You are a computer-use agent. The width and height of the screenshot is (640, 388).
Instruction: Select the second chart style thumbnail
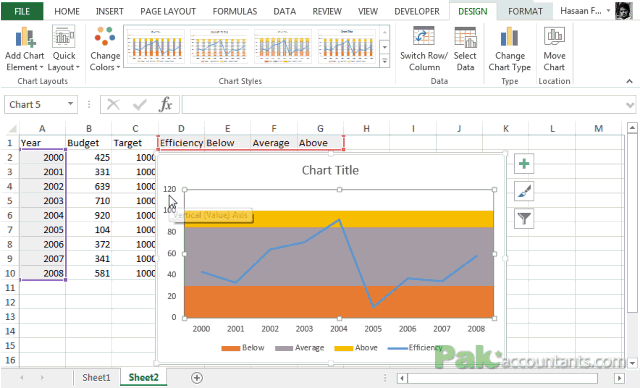coord(219,46)
